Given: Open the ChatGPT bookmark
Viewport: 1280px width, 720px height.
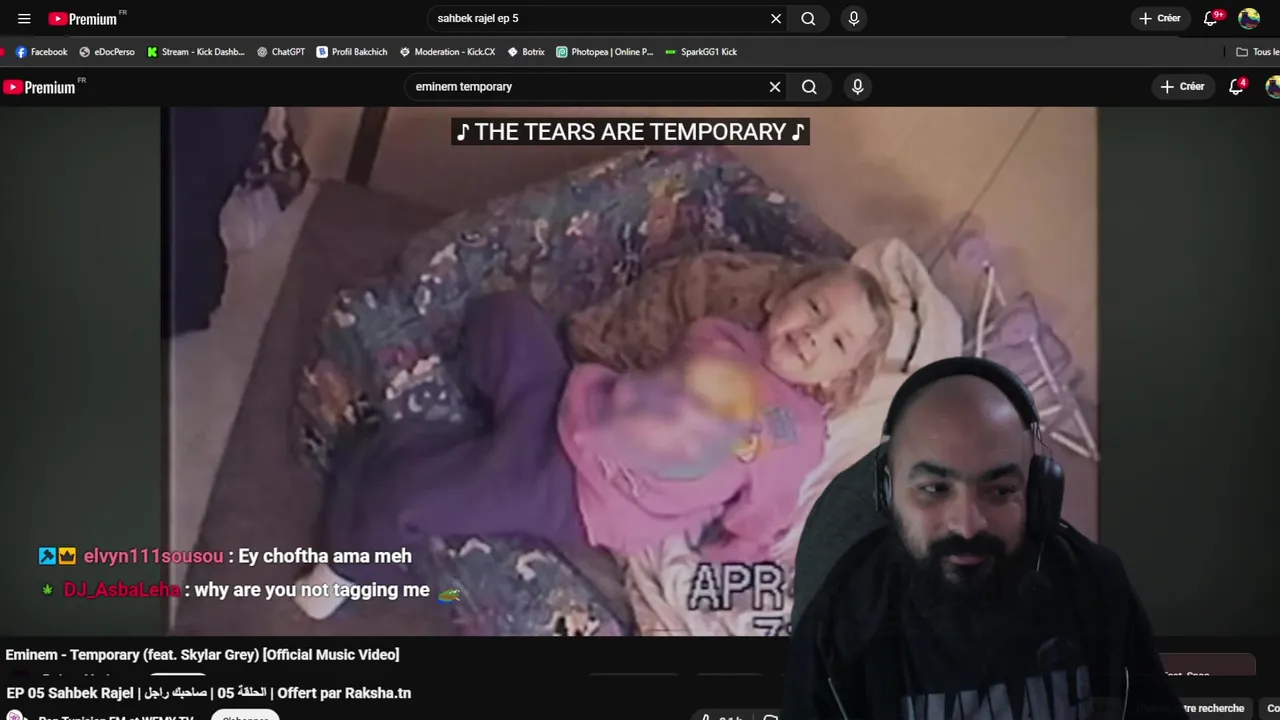Looking at the screenshot, I should (x=281, y=52).
